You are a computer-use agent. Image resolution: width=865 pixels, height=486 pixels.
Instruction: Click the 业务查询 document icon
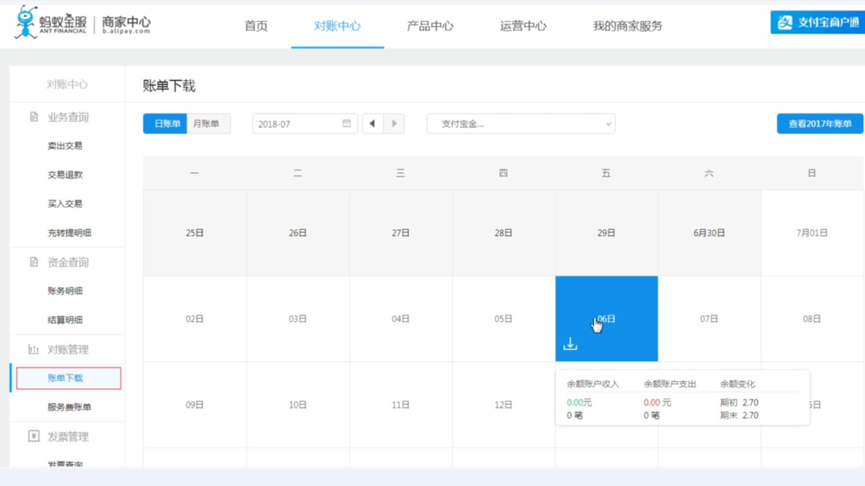[x=33, y=117]
